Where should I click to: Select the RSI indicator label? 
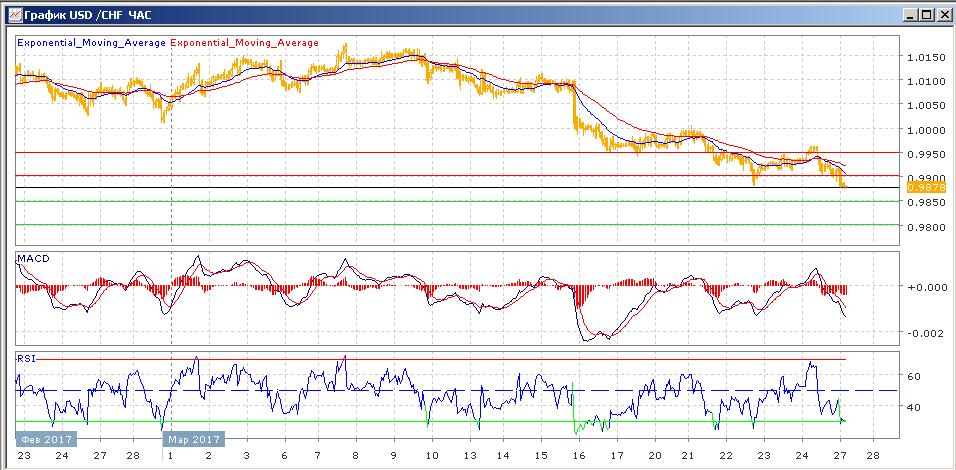pos(26,358)
